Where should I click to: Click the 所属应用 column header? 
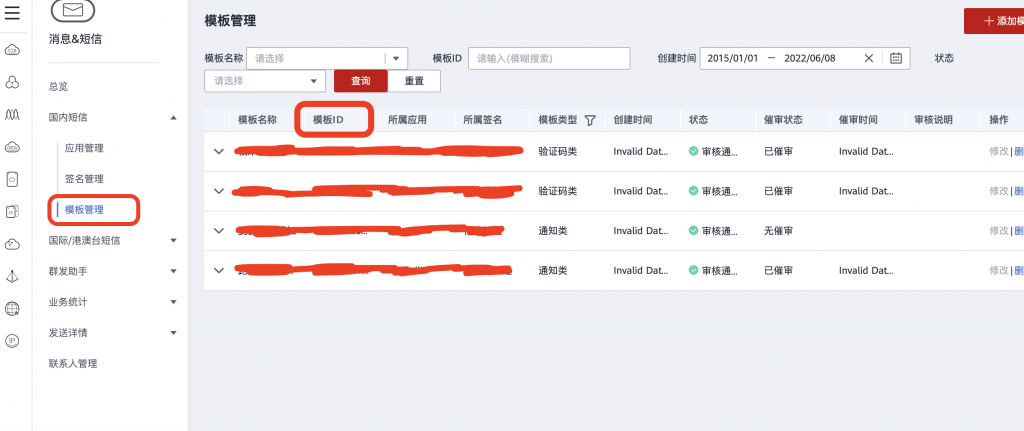[x=408, y=120]
